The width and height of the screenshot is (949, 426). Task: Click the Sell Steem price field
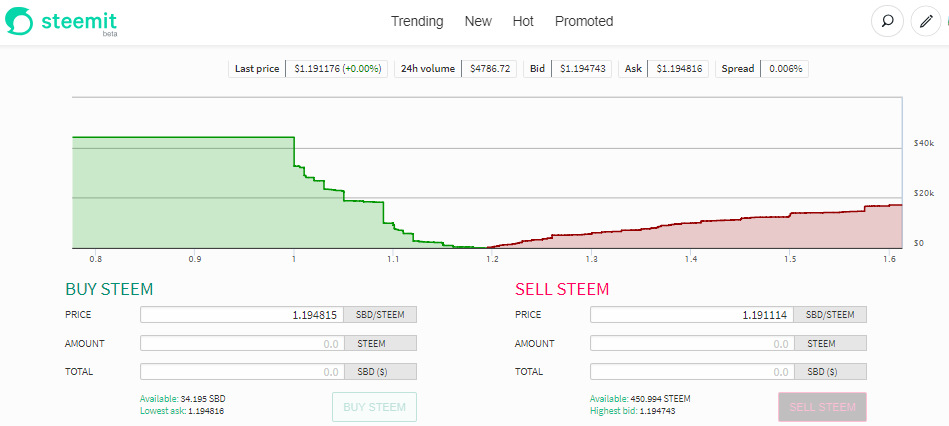692,315
